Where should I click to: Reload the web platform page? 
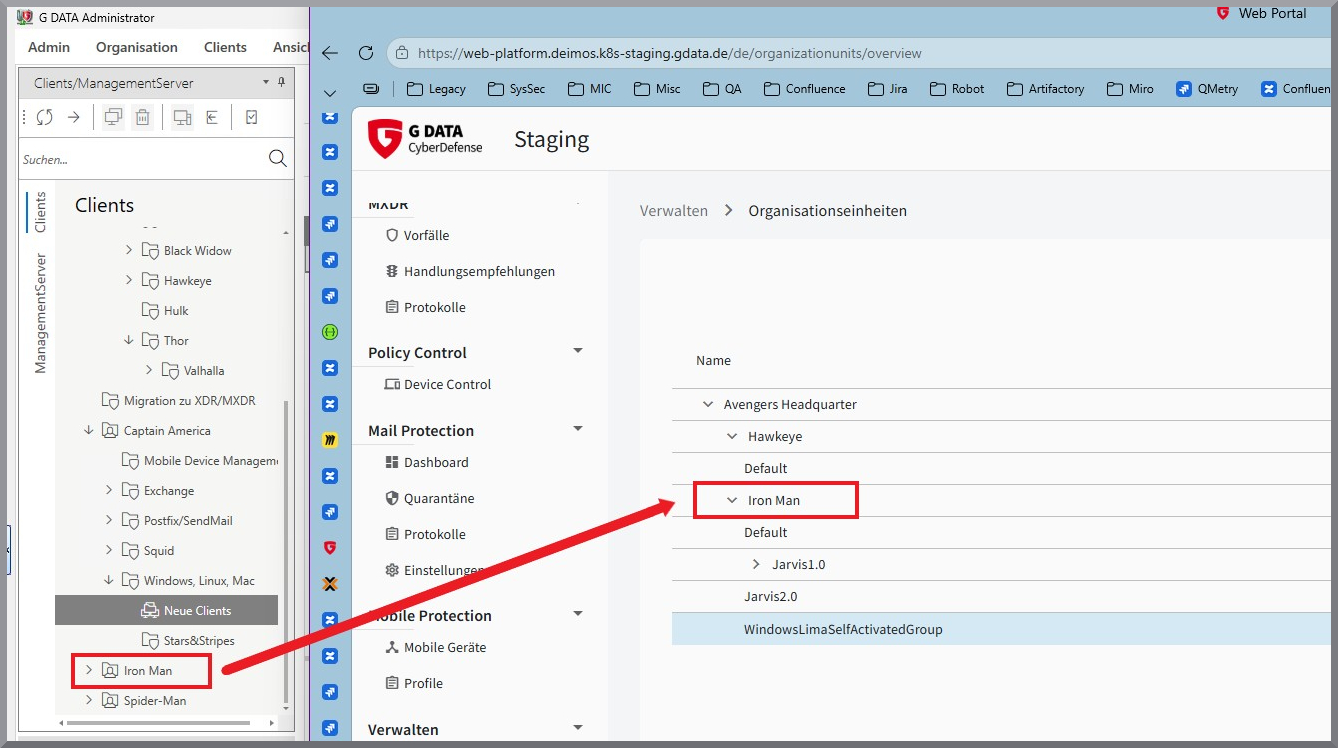pos(365,53)
